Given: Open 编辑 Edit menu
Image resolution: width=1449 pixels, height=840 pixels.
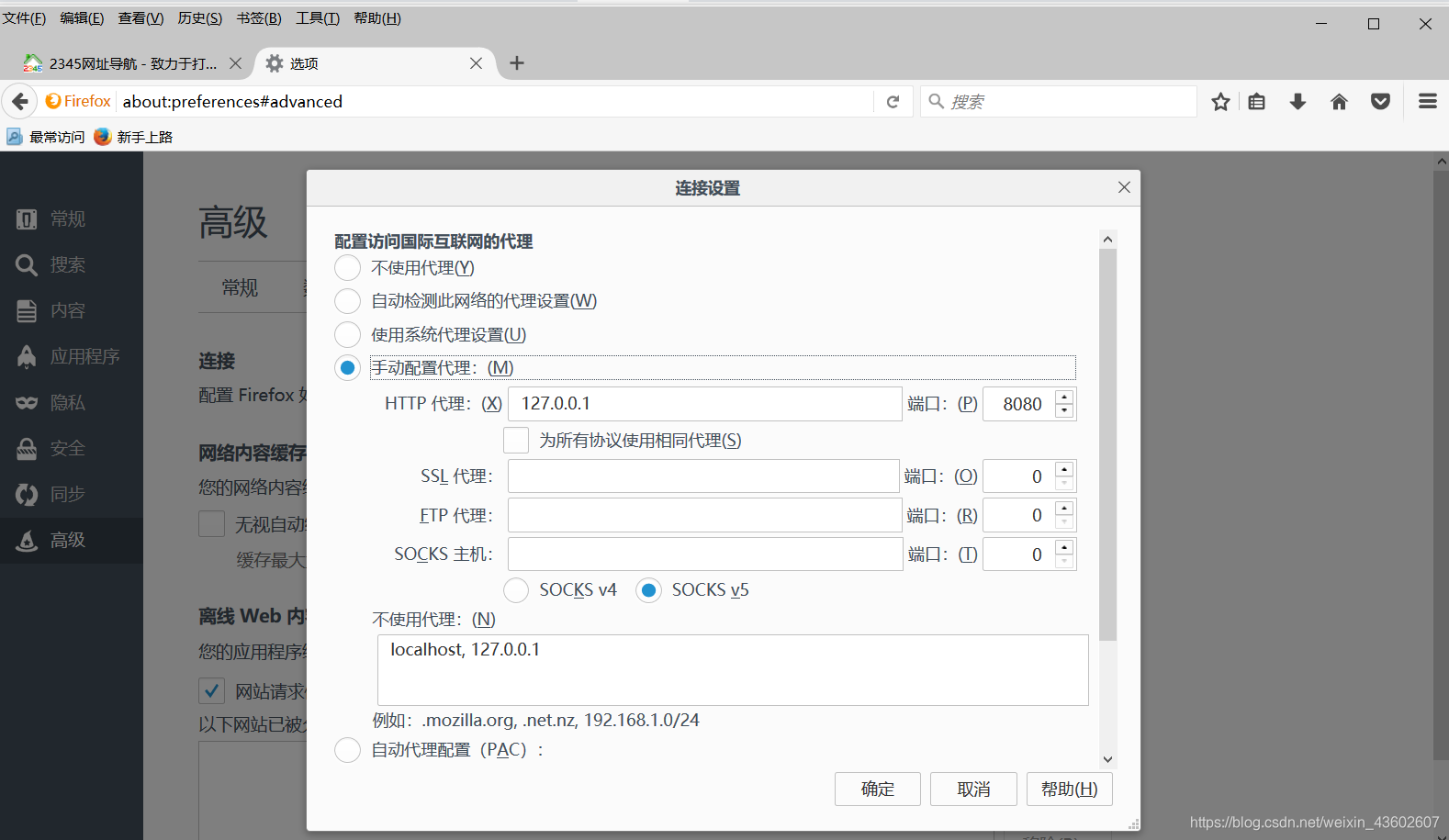Looking at the screenshot, I should [x=82, y=18].
